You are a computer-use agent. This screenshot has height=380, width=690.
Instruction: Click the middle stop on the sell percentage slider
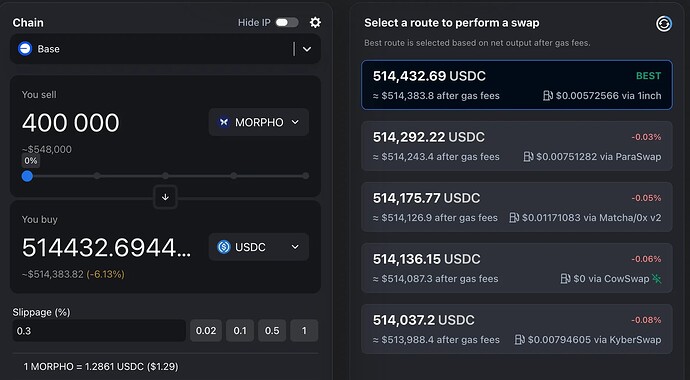165,176
